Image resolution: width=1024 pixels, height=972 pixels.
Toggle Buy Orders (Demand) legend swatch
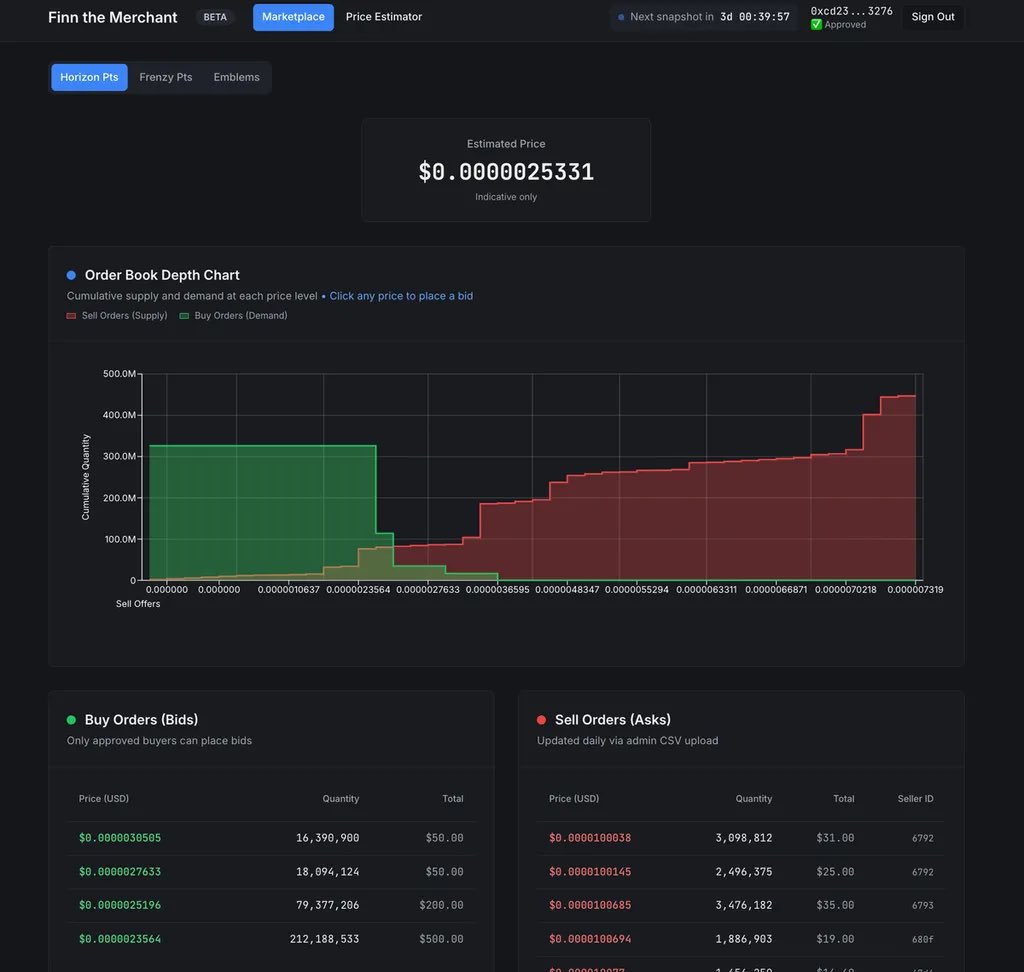pos(184,316)
